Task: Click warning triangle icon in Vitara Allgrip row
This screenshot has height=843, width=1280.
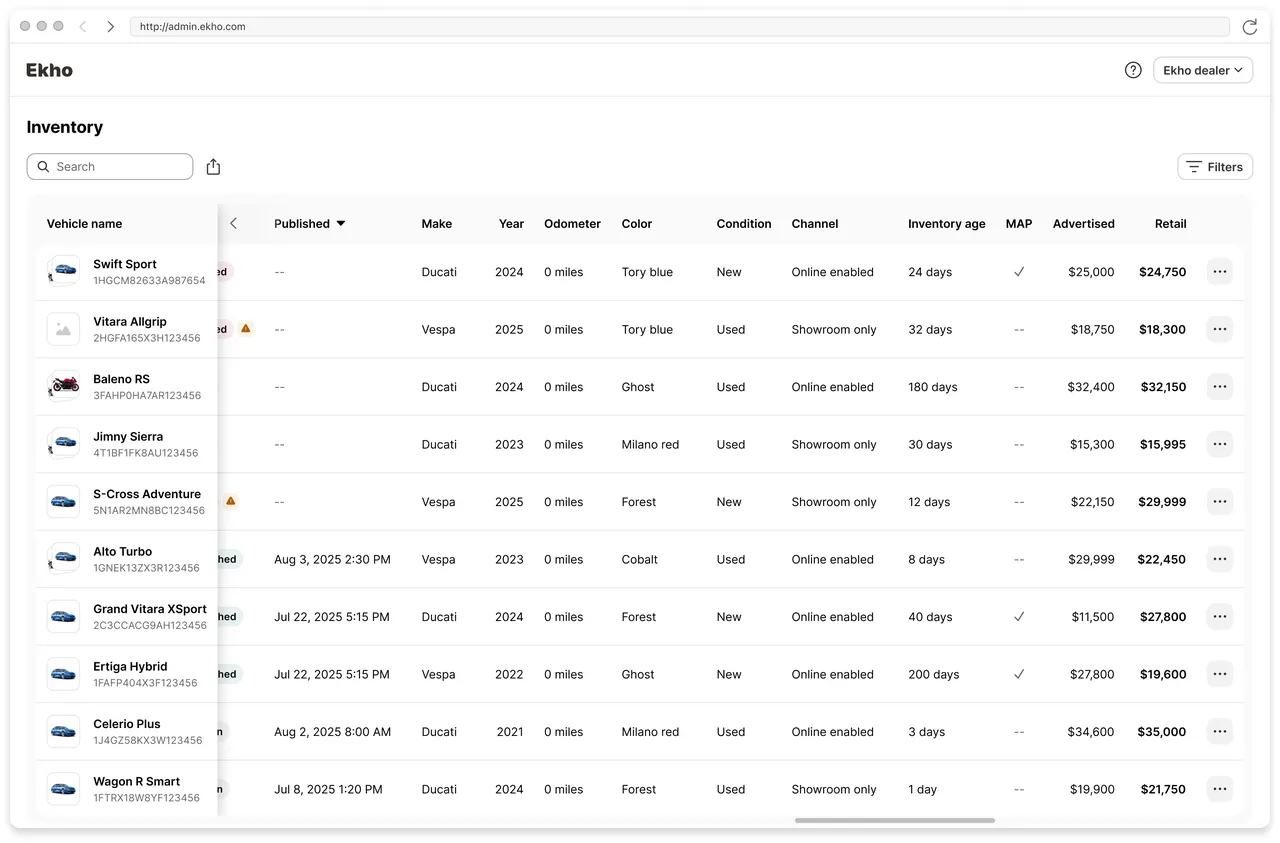Action: [x=246, y=328]
